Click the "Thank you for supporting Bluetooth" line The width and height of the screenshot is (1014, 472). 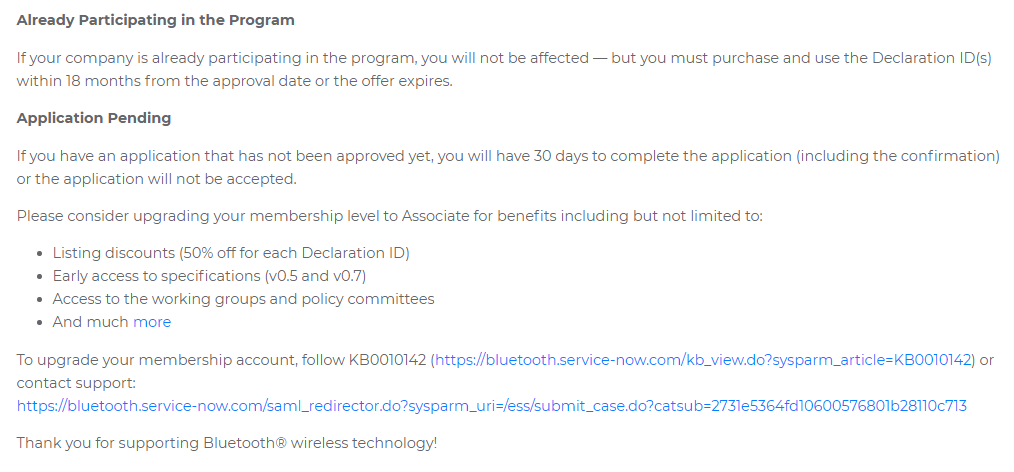coord(226,442)
